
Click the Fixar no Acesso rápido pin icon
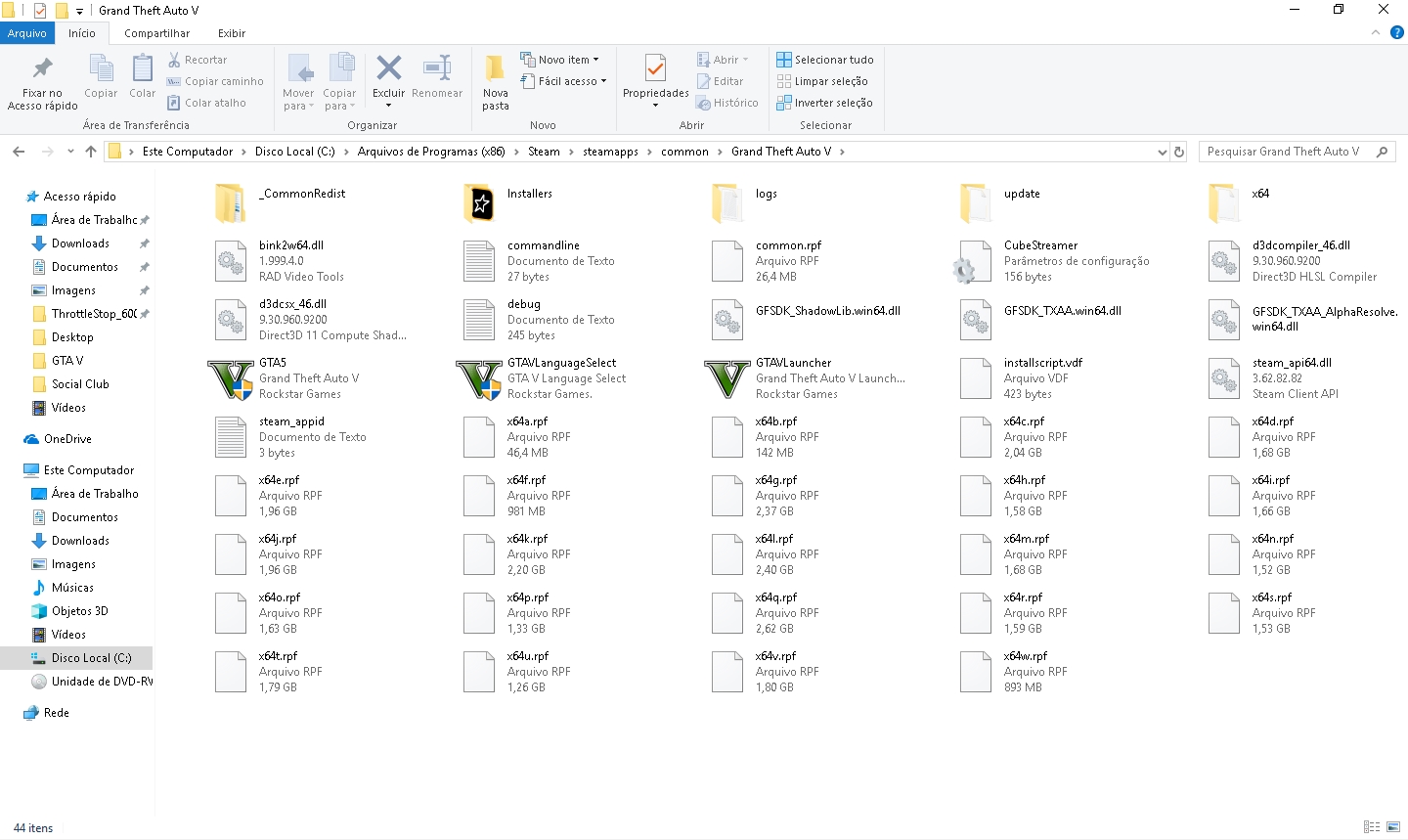tap(42, 68)
